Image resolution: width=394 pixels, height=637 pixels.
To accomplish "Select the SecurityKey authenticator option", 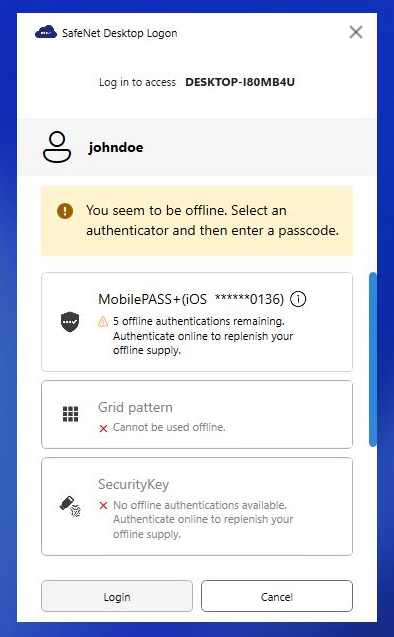I will [x=197, y=506].
